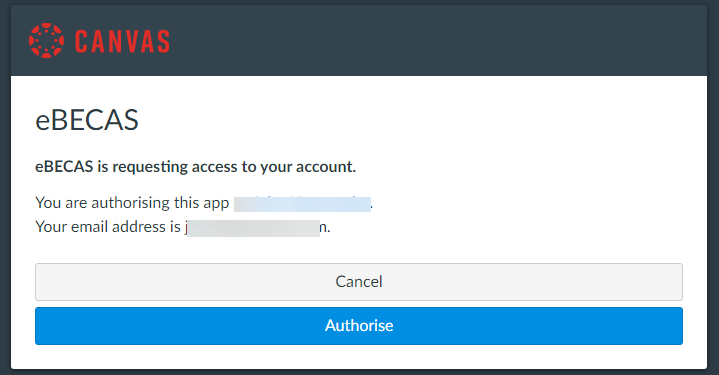
Task: Click the Canvas circular logo icon
Action: click(x=46, y=40)
